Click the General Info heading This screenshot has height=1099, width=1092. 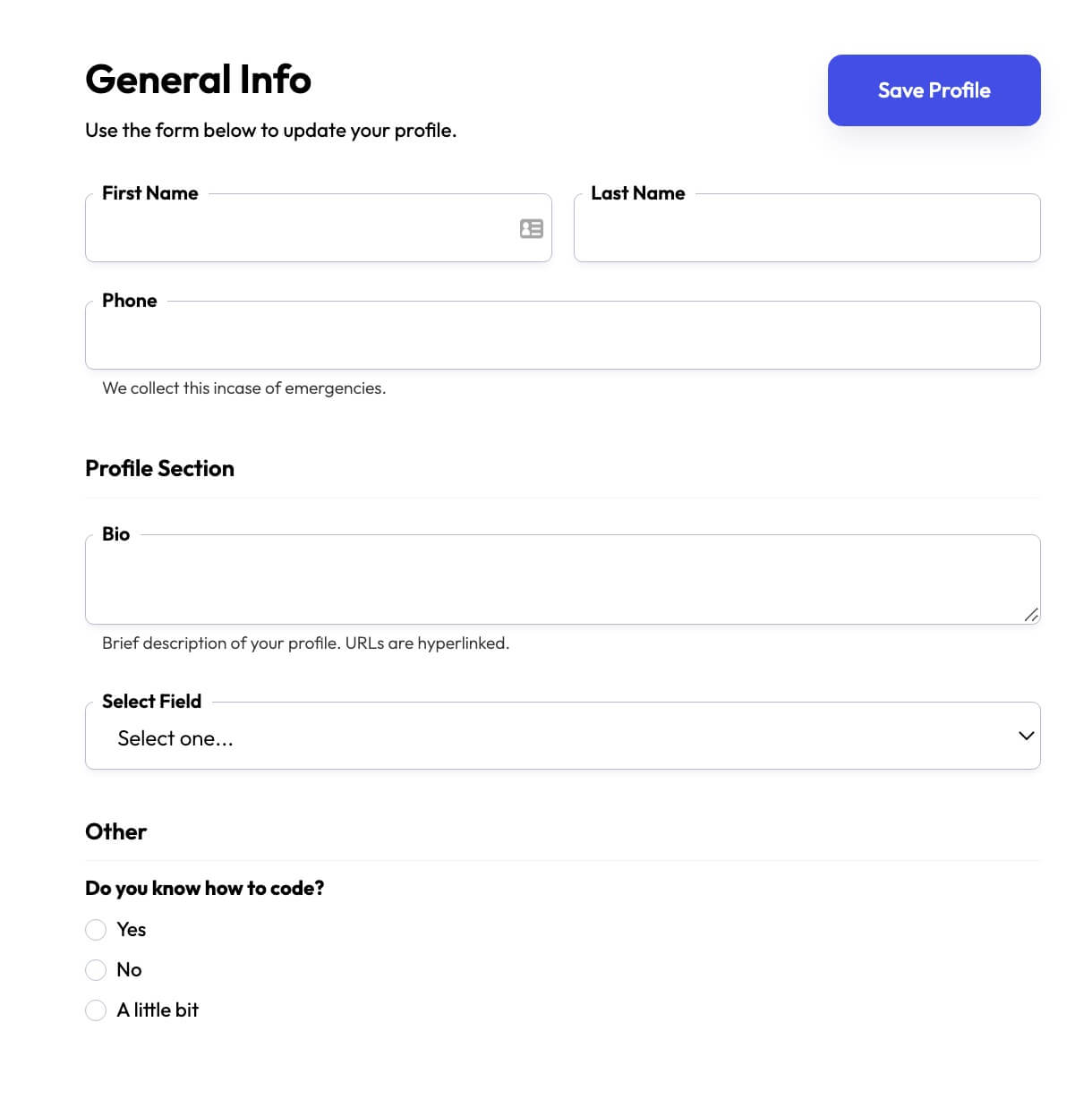198,79
